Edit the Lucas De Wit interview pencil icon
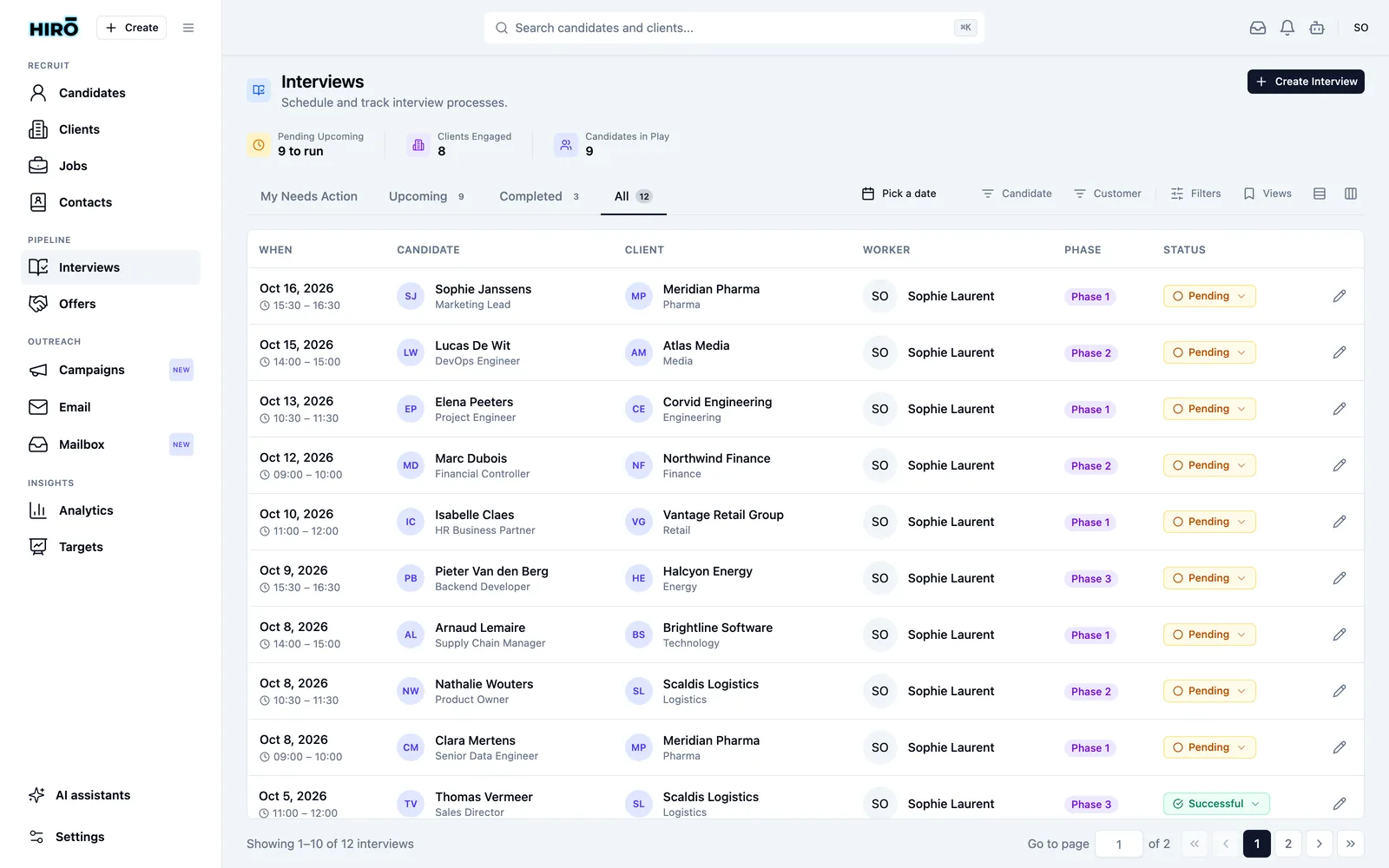The height and width of the screenshot is (868, 1389). [1340, 352]
